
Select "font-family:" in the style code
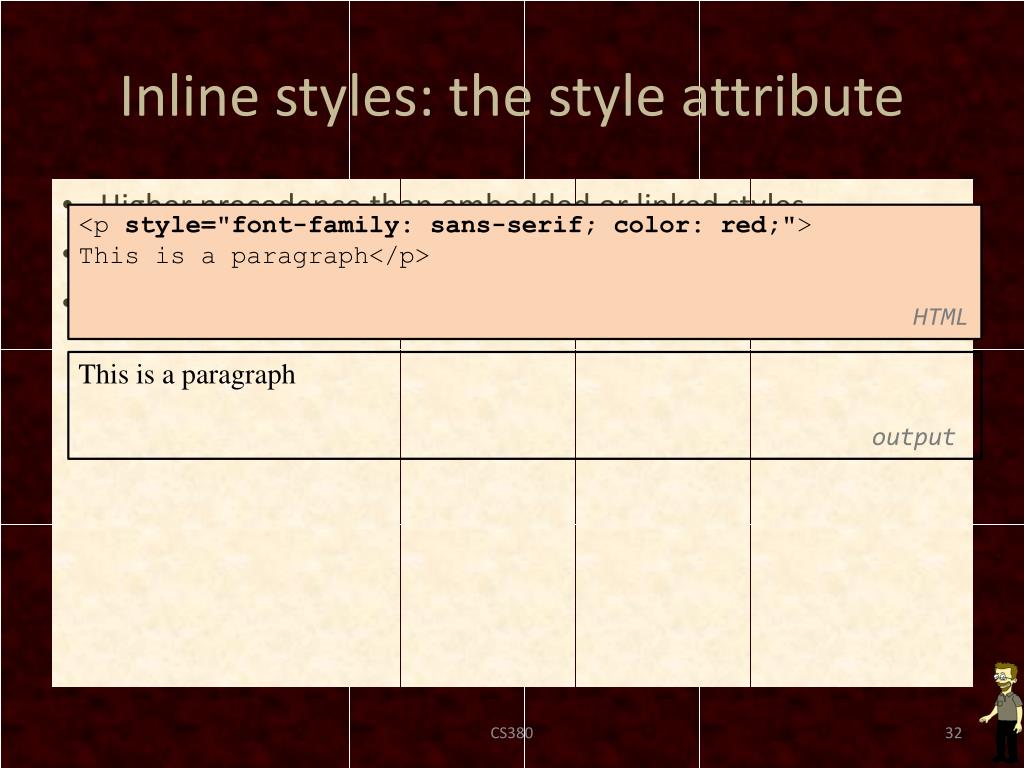coord(323,225)
